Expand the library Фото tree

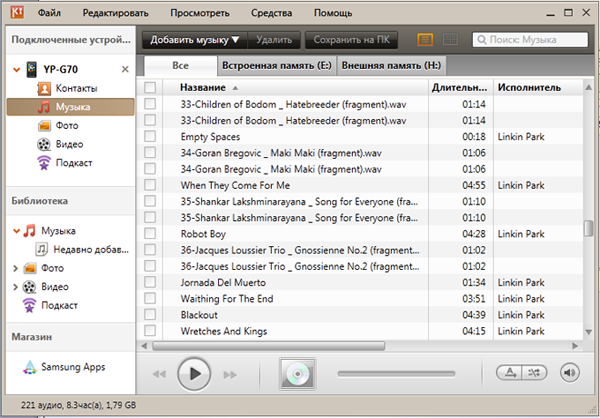click(16, 268)
